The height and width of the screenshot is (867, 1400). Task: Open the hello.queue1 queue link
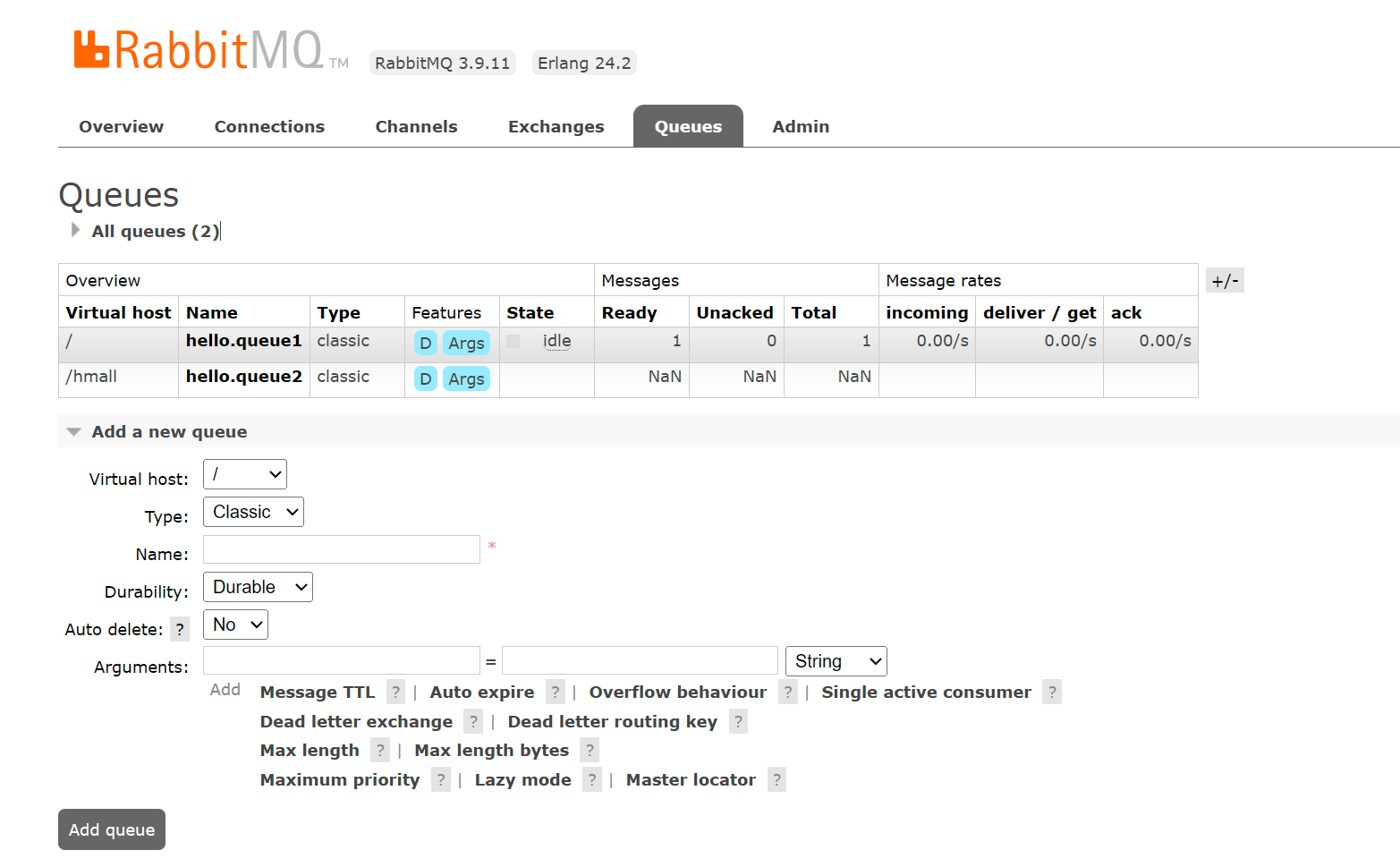[243, 341]
